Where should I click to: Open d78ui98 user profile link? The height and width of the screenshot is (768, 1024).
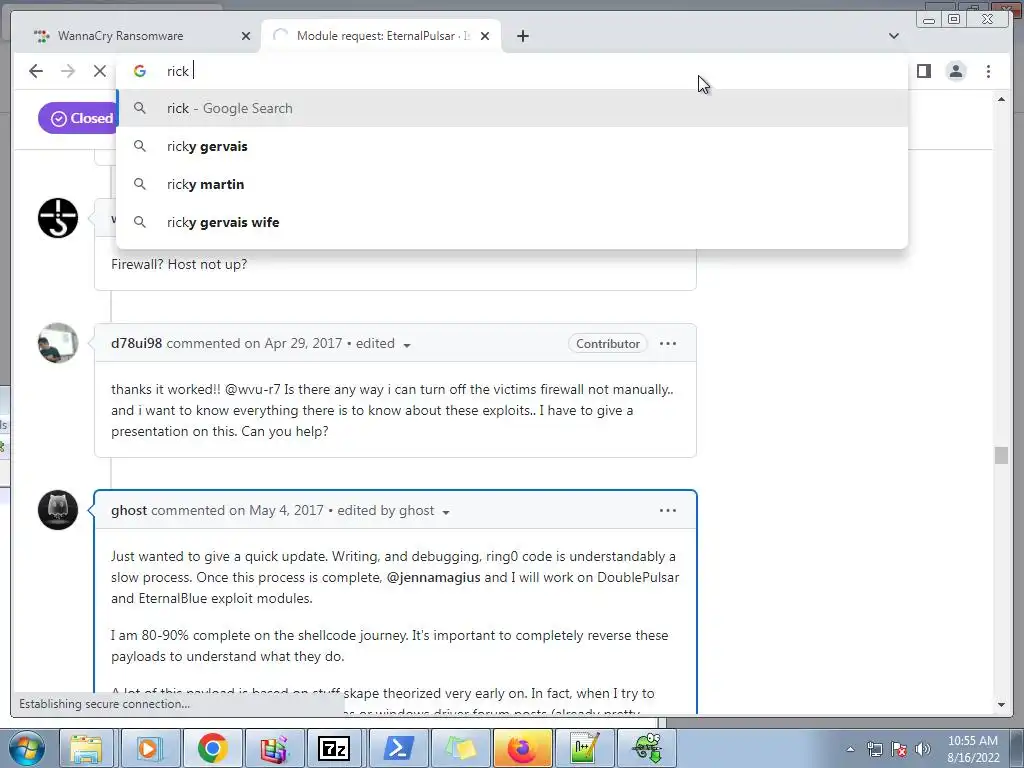click(136, 344)
